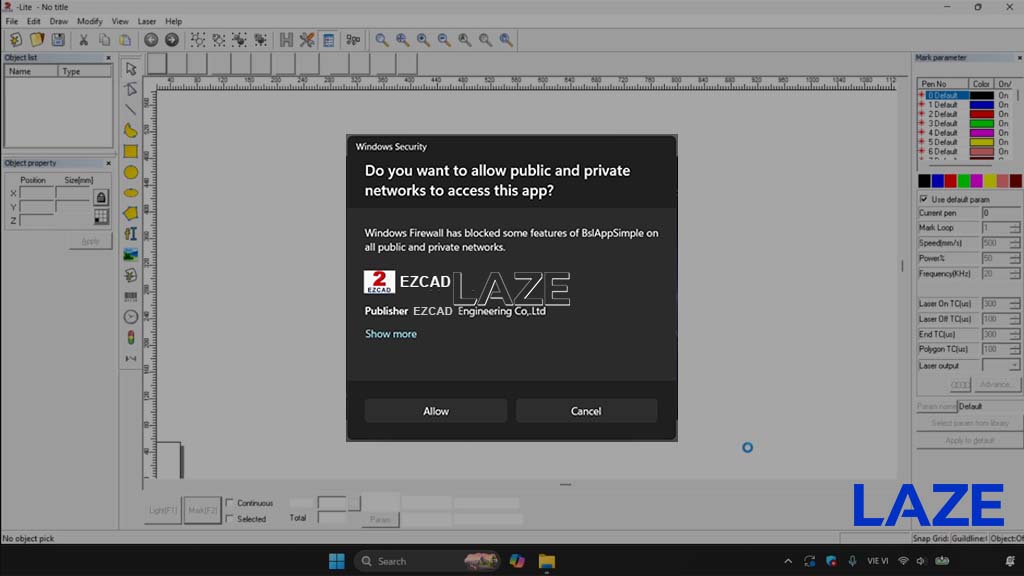Screen dimensions: 1024x576
Task: Click the Redo right-arrow toolbar icon
Action: click(x=172, y=40)
